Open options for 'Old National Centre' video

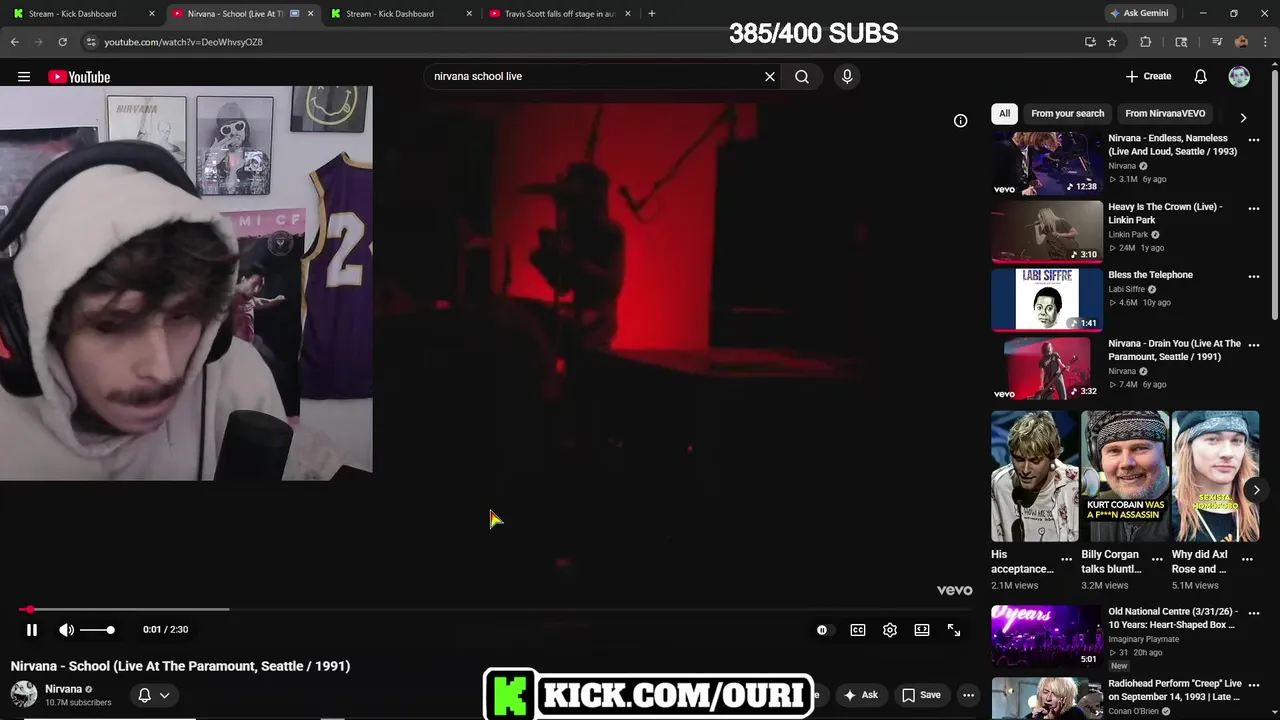(x=1254, y=613)
